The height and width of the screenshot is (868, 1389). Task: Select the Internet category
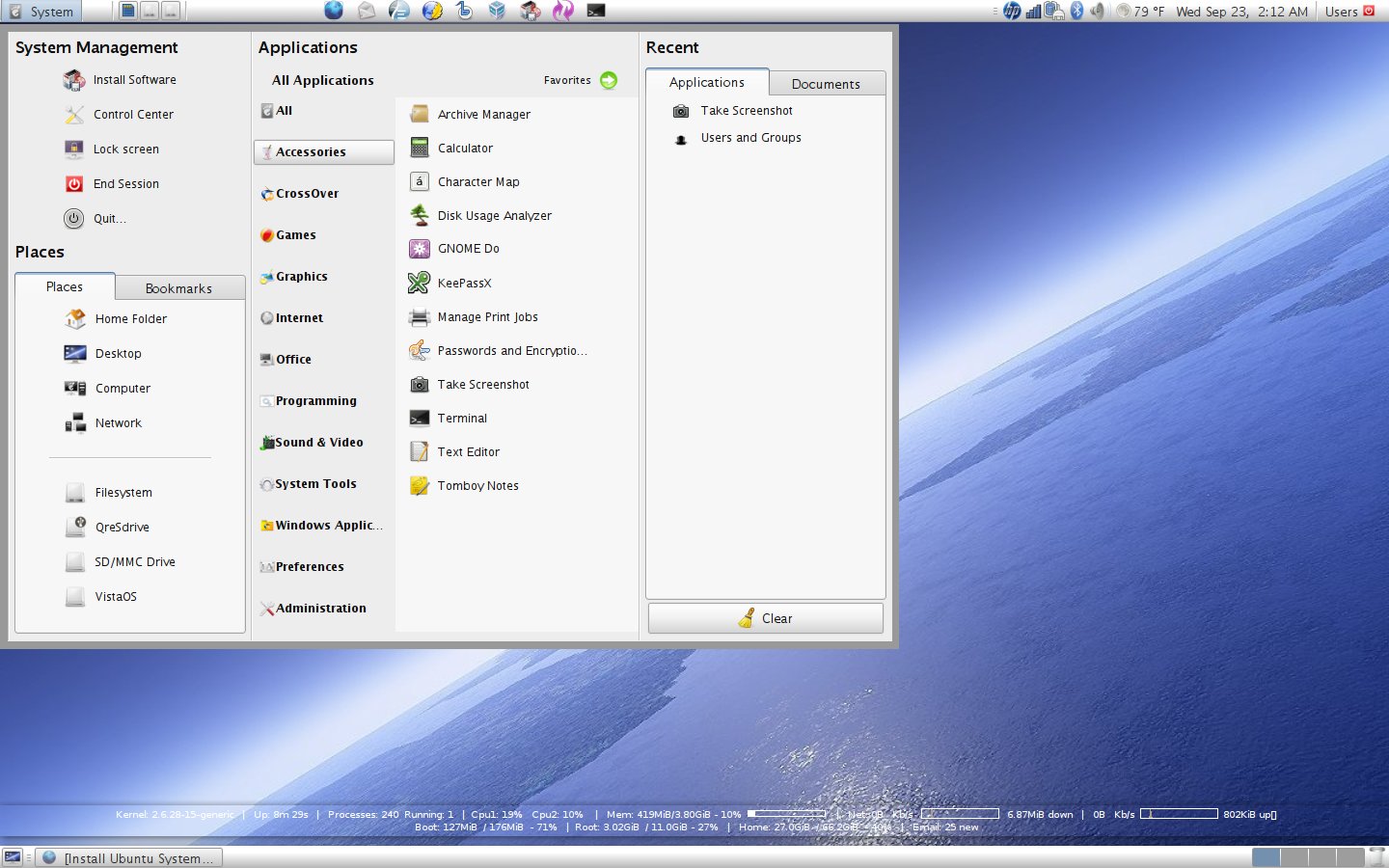[x=323, y=318]
